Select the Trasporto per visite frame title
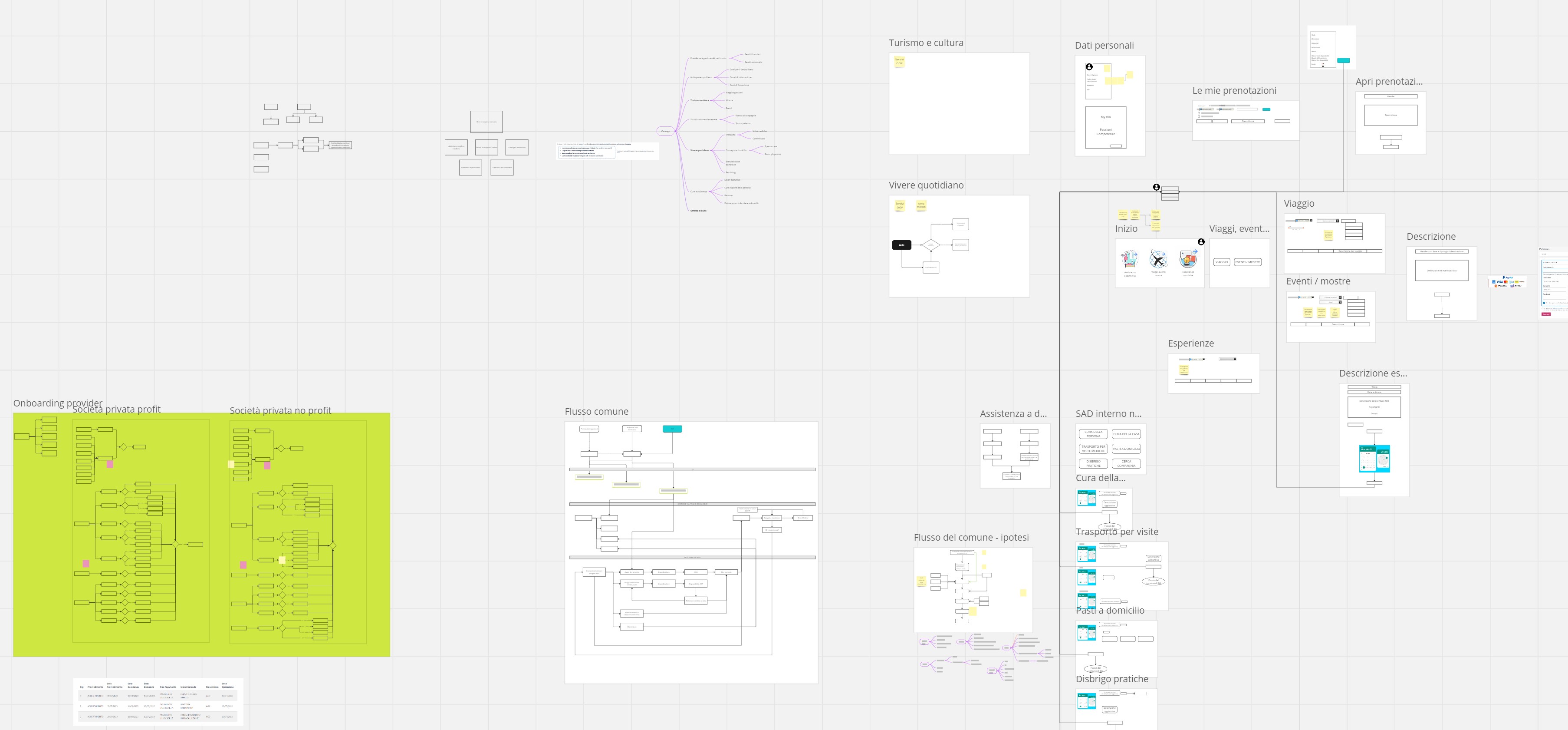The height and width of the screenshot is (730, 1568). (1116, 532)
